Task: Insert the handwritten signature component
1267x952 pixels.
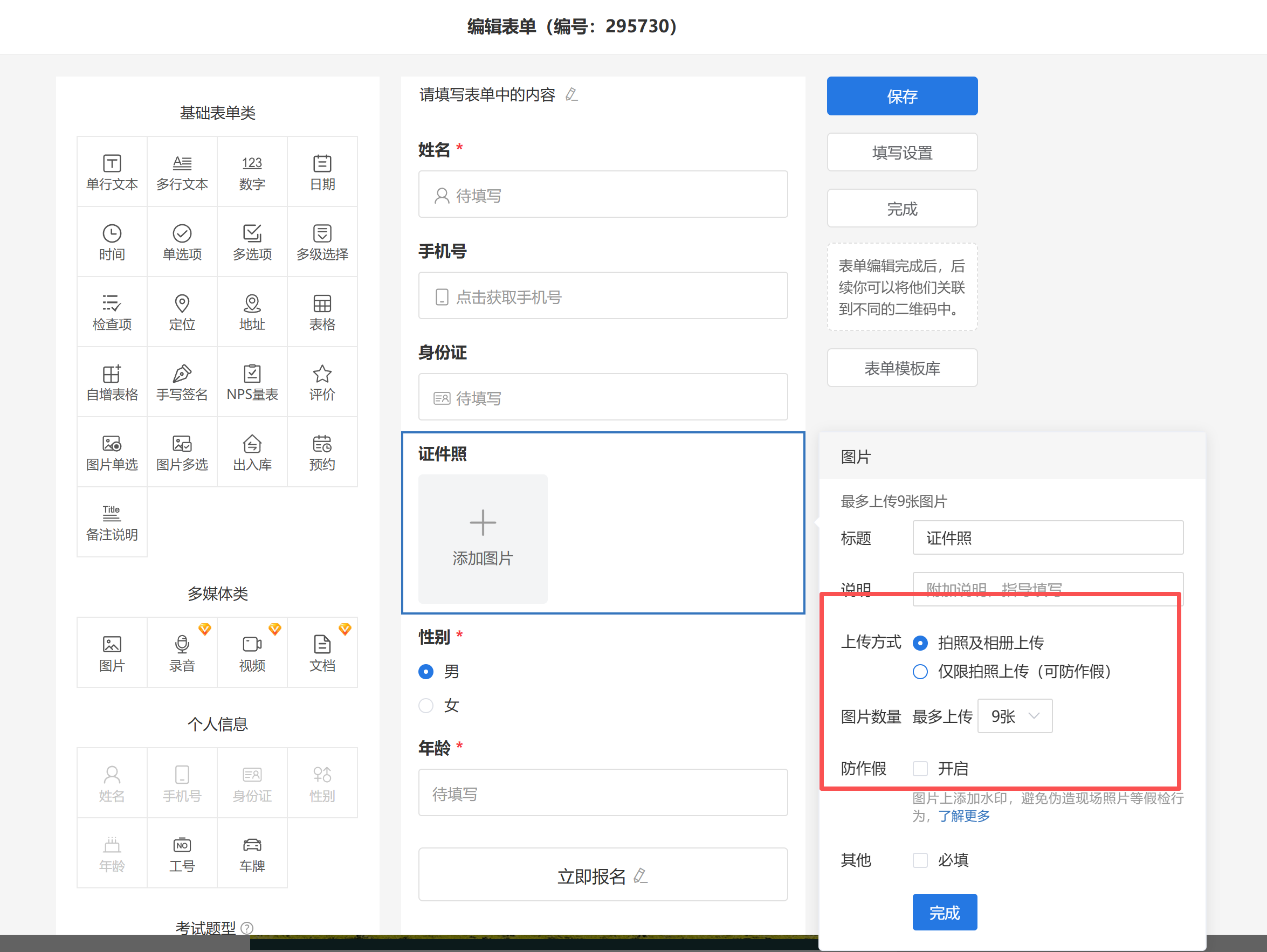Action: (x=182, y=382)
